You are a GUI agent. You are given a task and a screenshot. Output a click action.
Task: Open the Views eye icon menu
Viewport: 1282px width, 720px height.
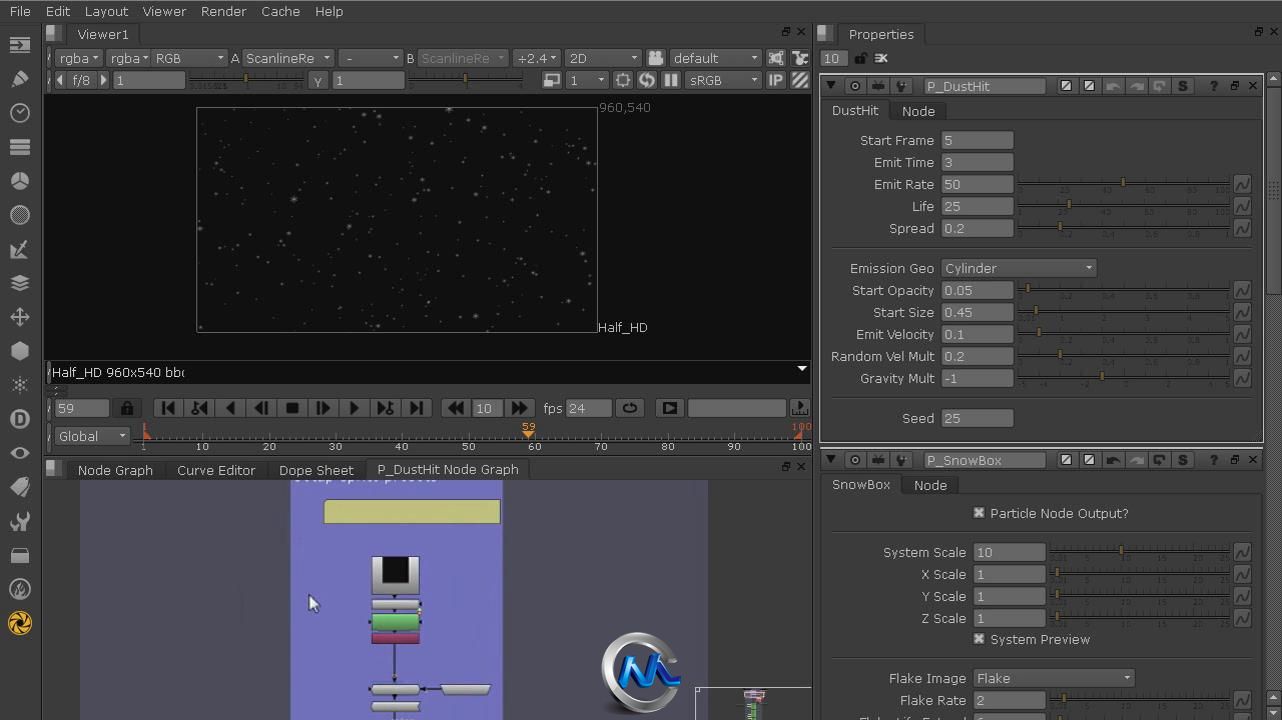[19, 453]
